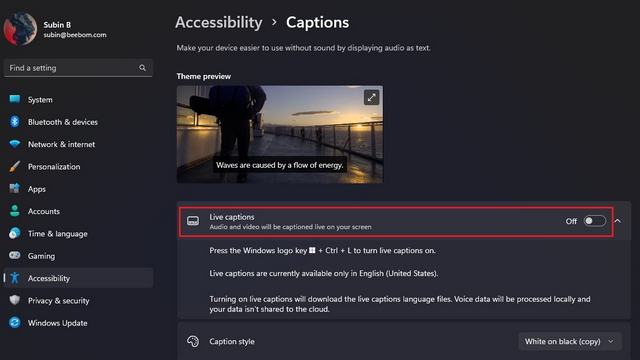
Task: Click the Windows logo key shortcut text
Action: [322, 250]
